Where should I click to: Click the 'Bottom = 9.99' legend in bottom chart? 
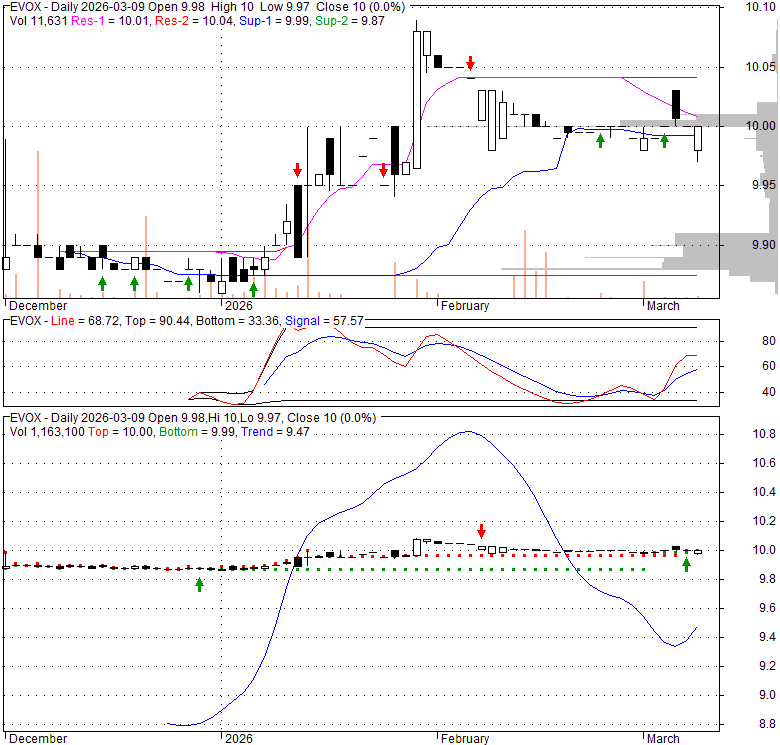point(197,432)
